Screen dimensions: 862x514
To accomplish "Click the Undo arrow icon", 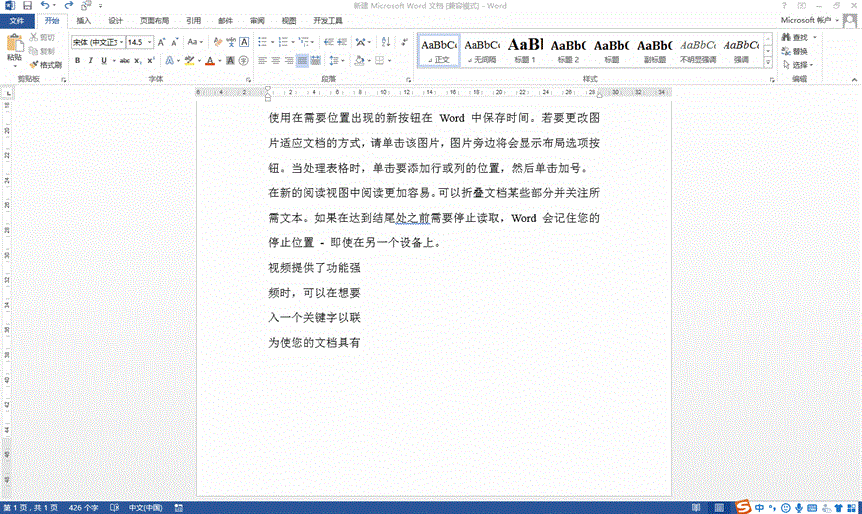I will (45, 6).
